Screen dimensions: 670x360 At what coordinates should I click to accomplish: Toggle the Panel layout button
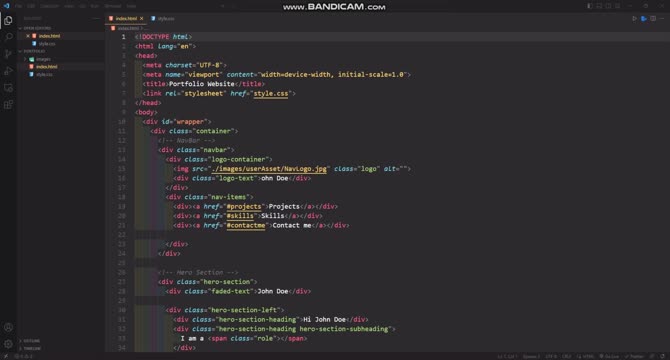click(x=599, y=6)
